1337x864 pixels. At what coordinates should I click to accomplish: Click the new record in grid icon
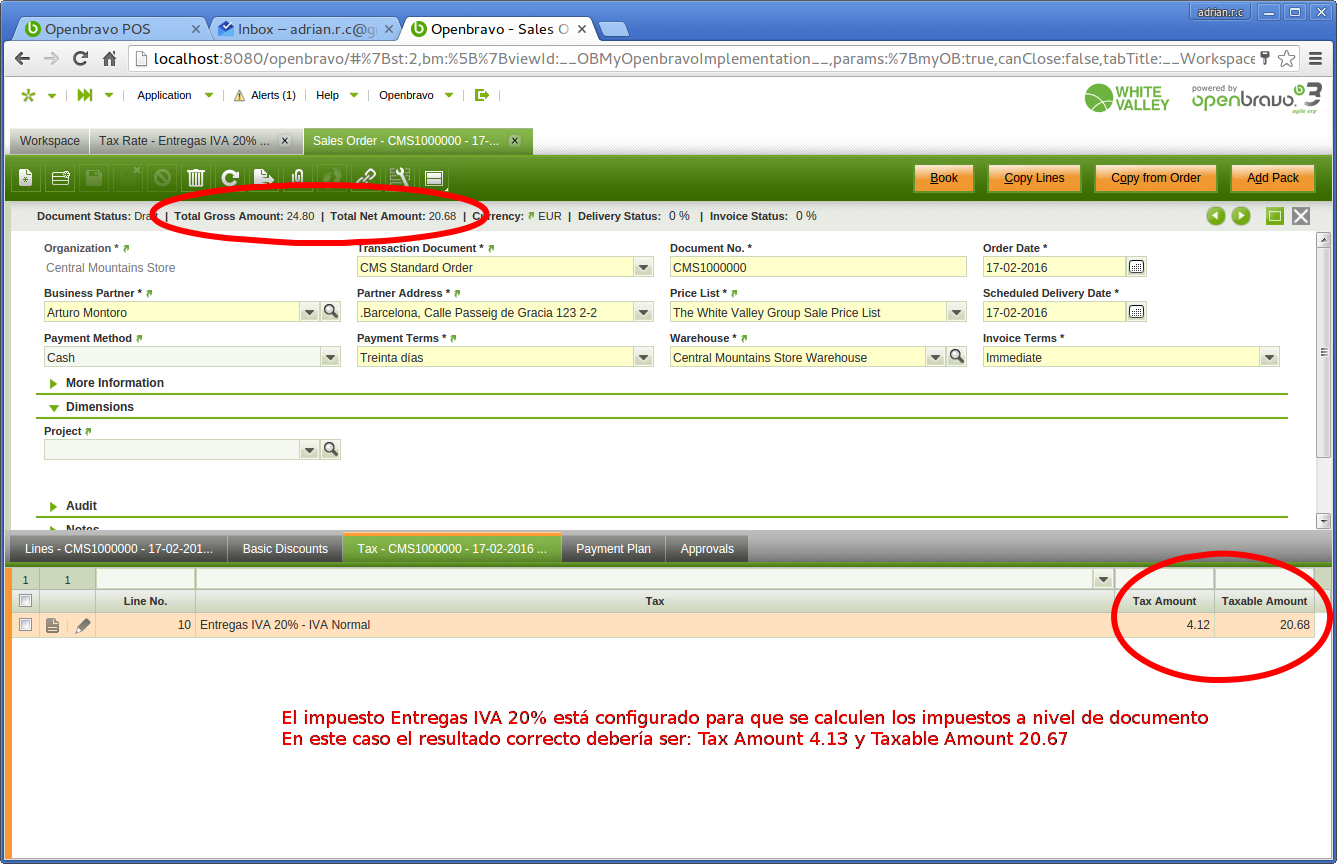pyautogui.click(x=60, y=178)
